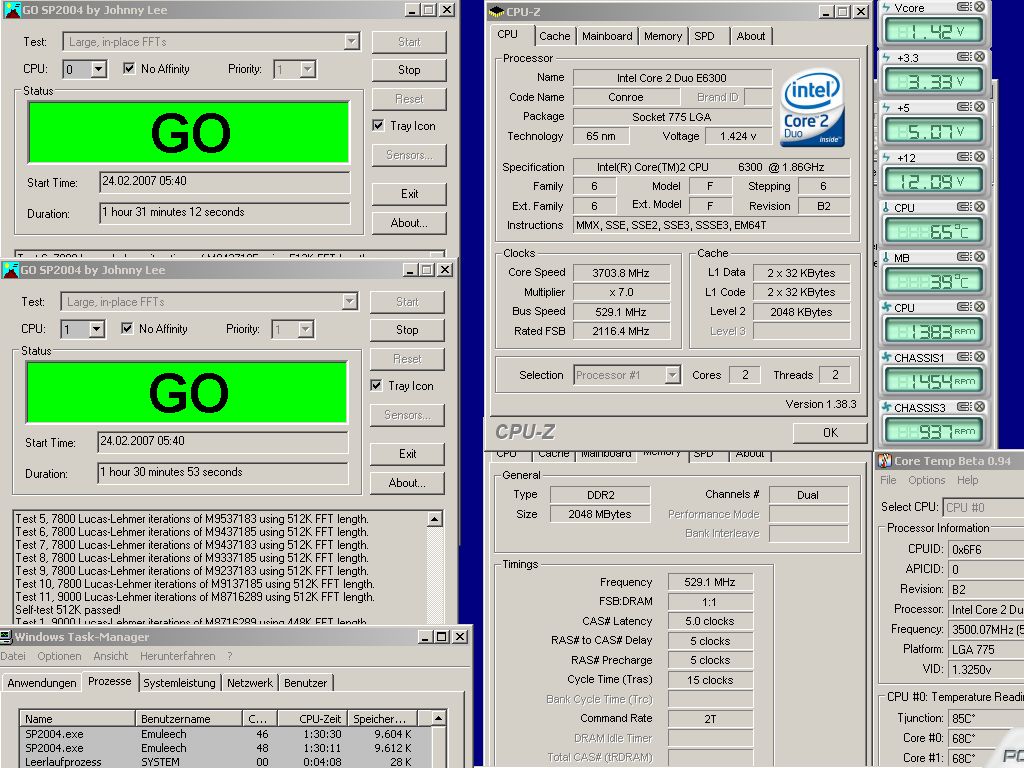Open Priority dropdown in the CPU 0 SP2004 window

(308, 69)
